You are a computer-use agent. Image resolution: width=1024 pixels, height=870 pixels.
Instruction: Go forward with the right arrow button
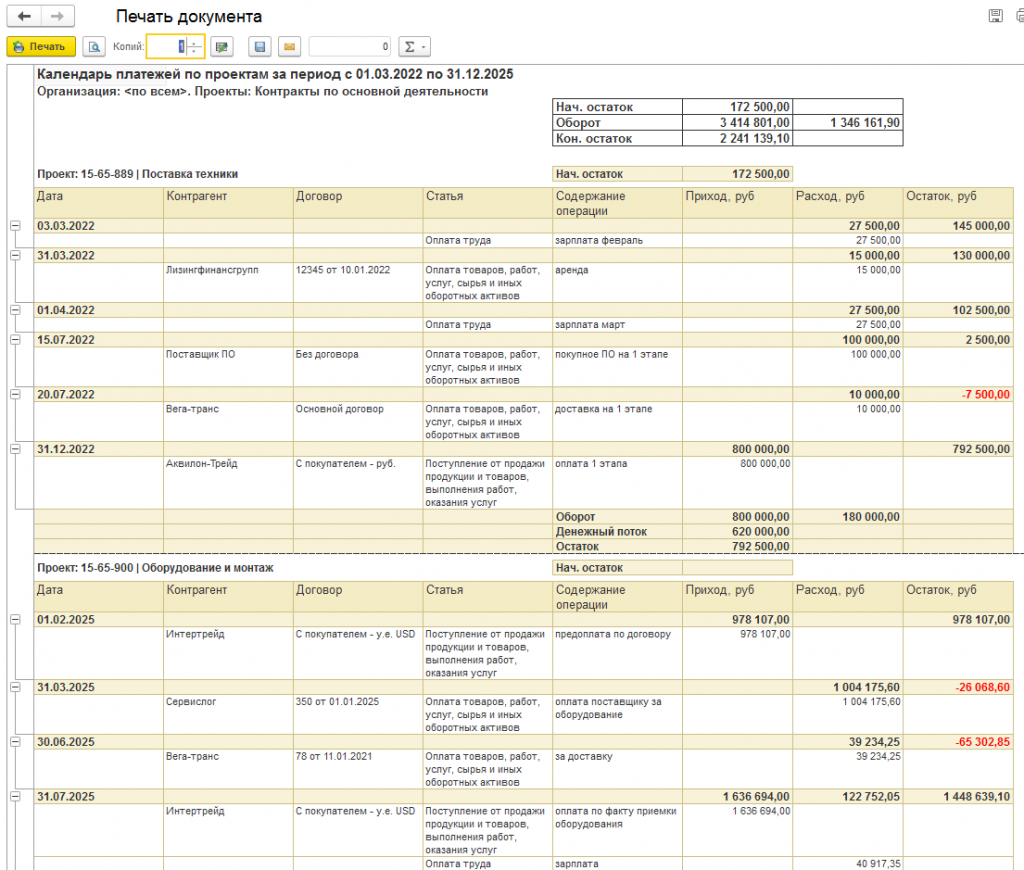[57, 16]
